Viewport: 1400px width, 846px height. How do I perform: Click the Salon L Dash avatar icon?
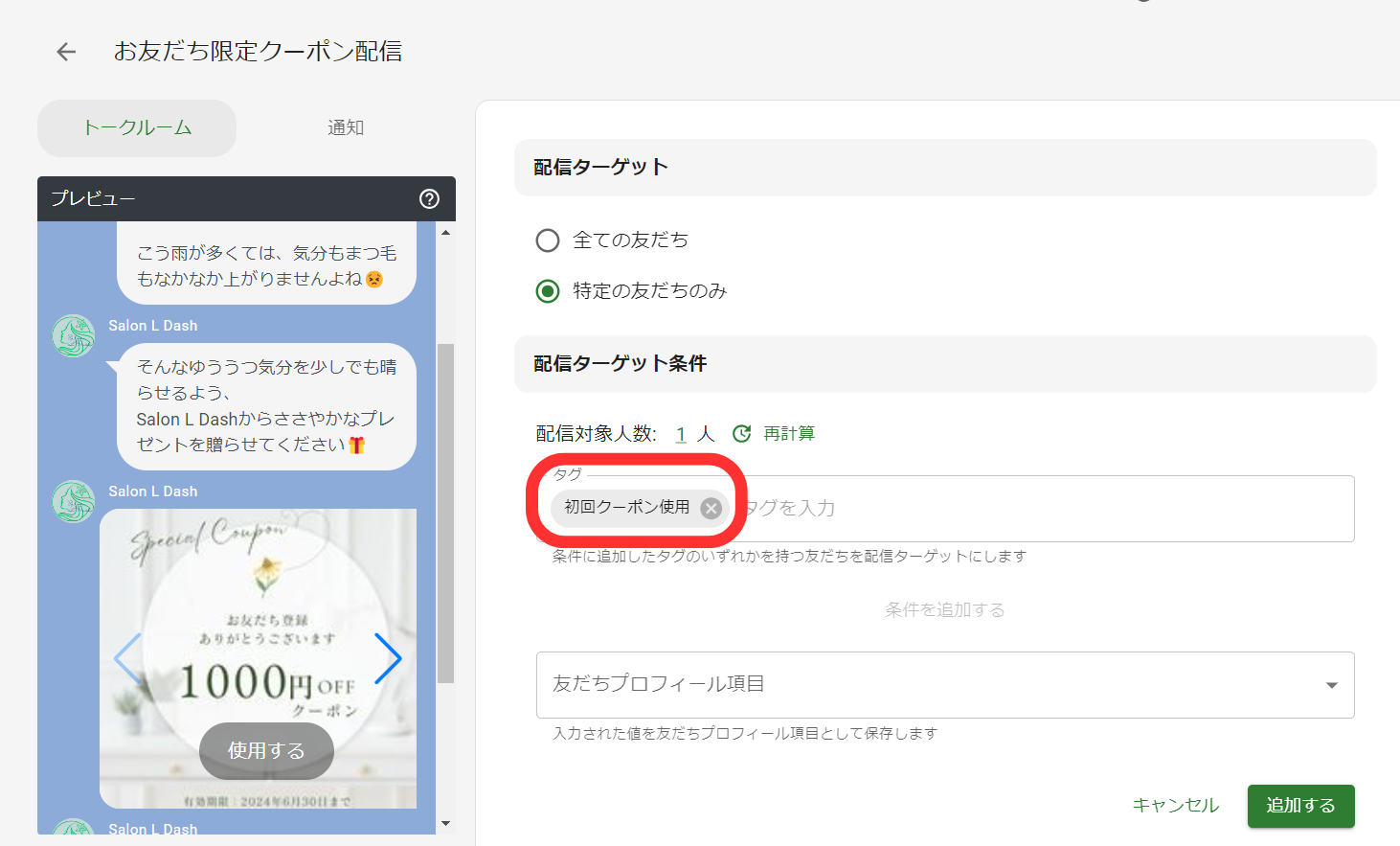(72, 501)
